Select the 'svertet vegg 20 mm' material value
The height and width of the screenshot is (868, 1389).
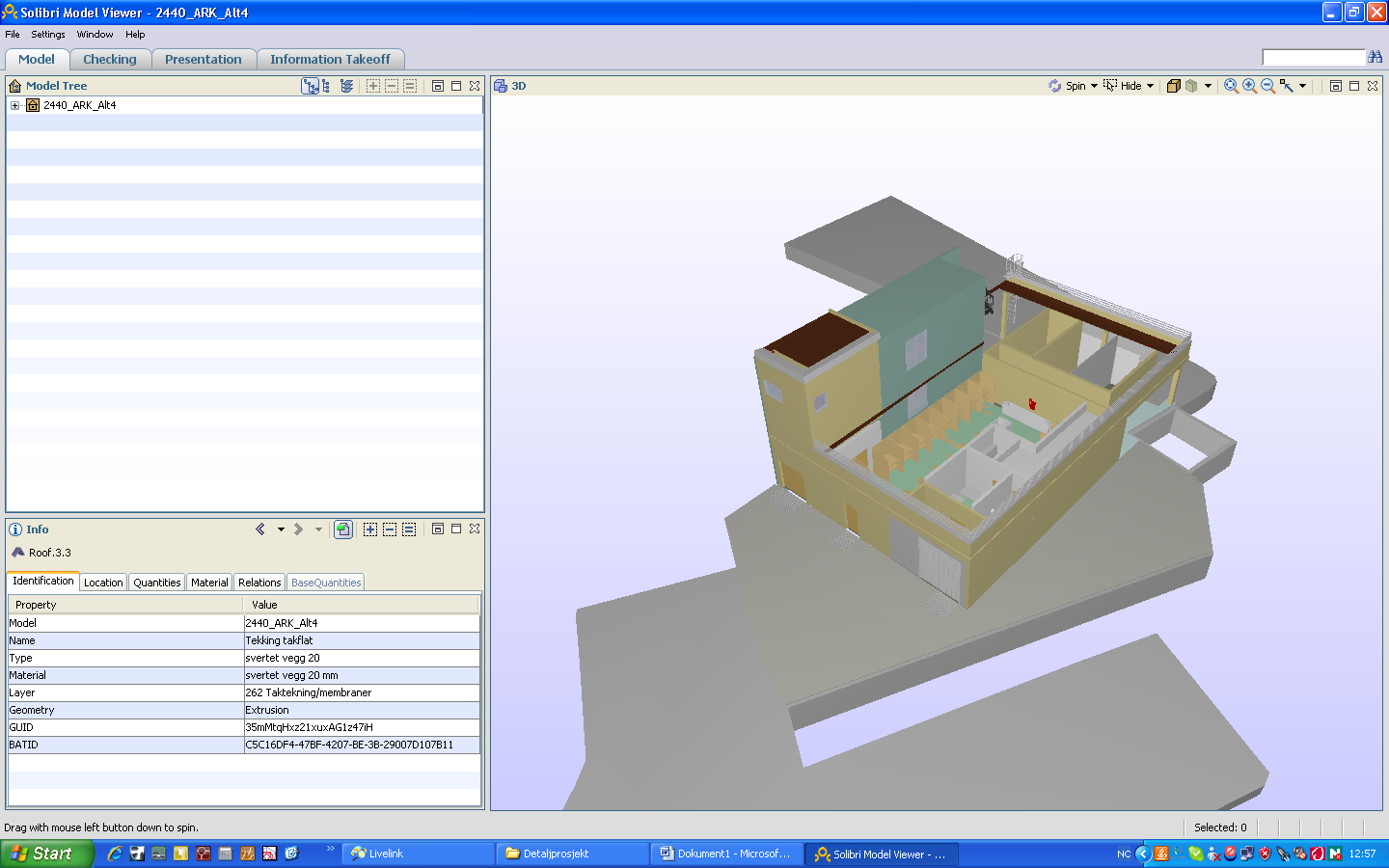pos(362,675)
